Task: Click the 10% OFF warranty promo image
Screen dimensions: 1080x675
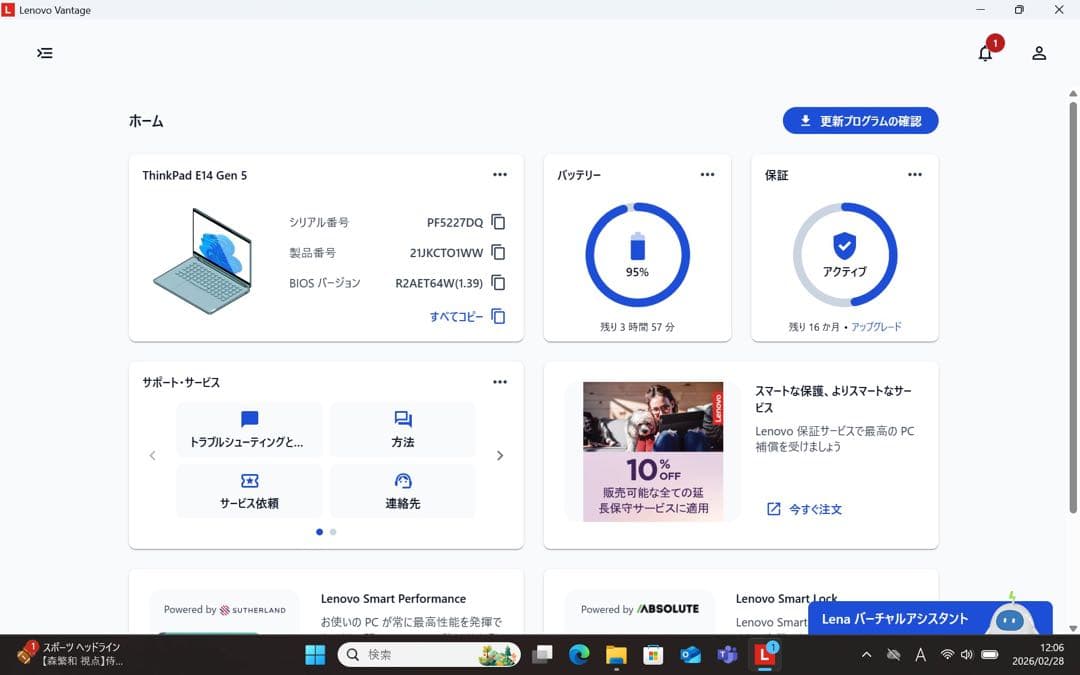Action: (653, 451)
